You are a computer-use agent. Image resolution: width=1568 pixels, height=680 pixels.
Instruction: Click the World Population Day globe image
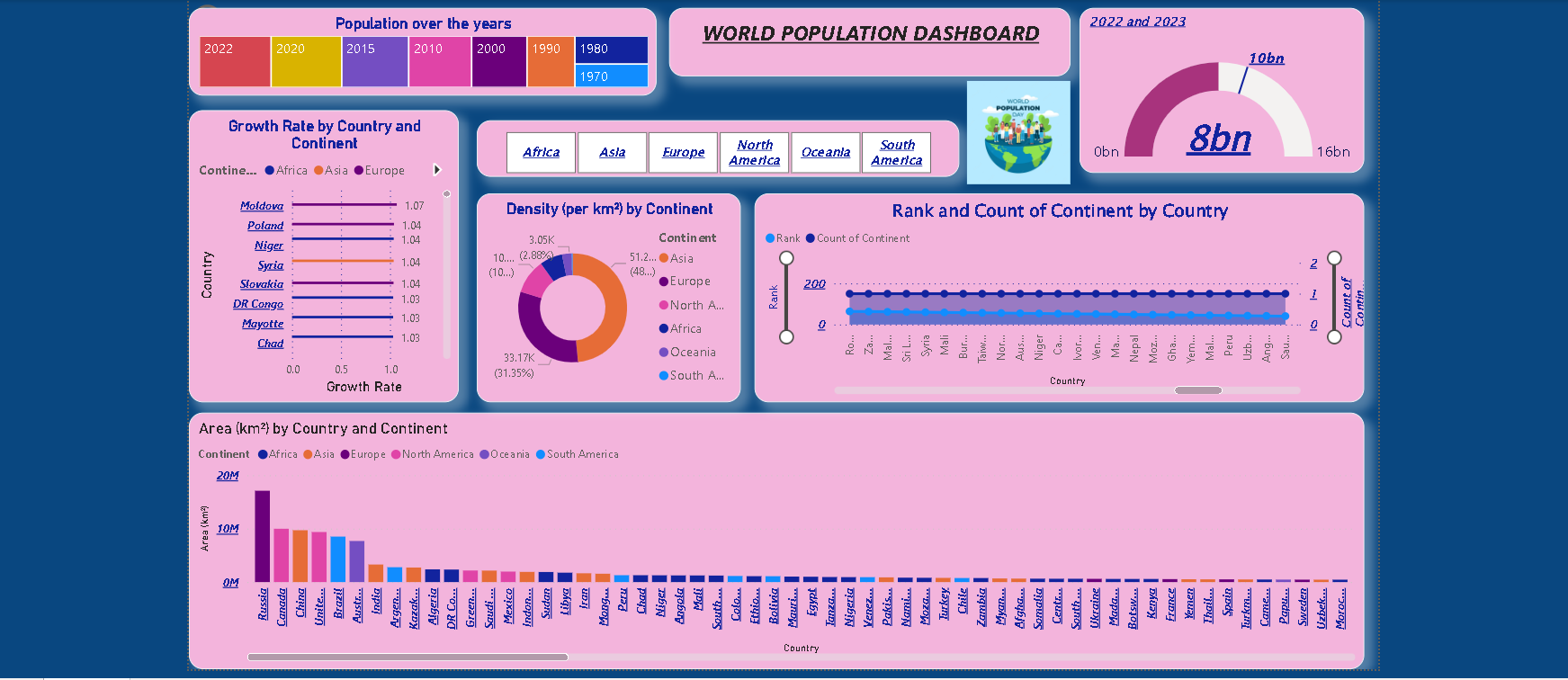pos(1017,132)
